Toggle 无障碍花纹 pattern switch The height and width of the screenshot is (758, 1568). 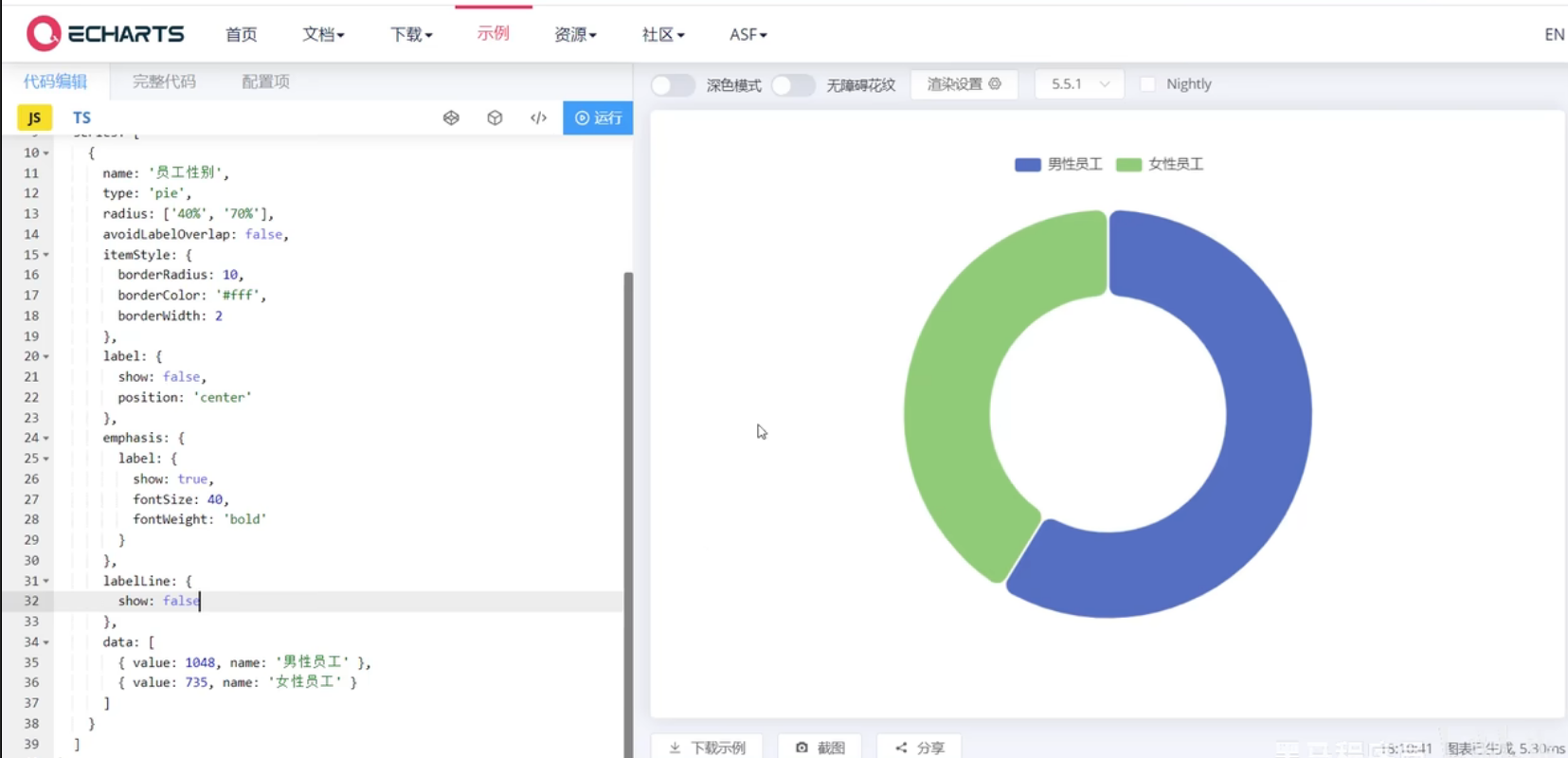click(x=793, y=85)
